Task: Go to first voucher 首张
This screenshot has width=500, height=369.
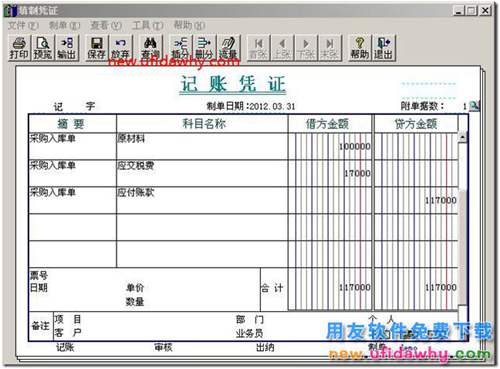Action: (258, 48)
